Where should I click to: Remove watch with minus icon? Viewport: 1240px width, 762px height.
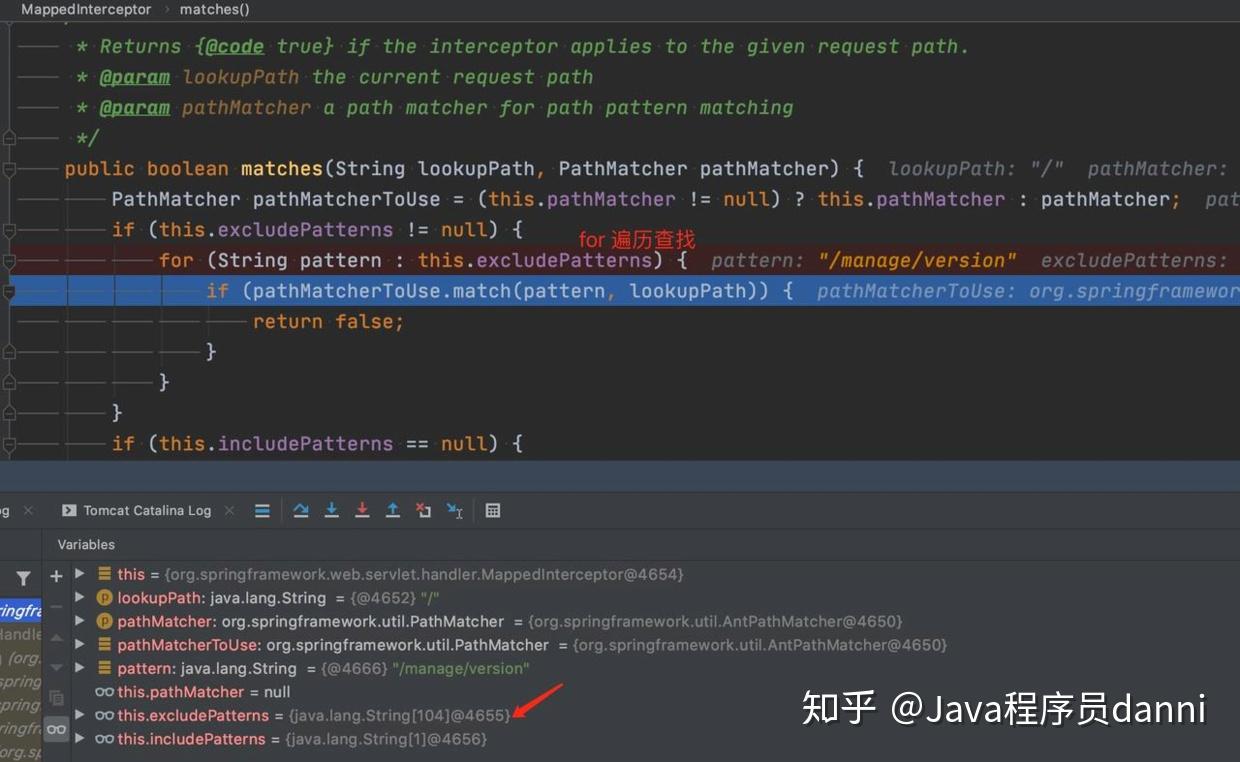56,607
